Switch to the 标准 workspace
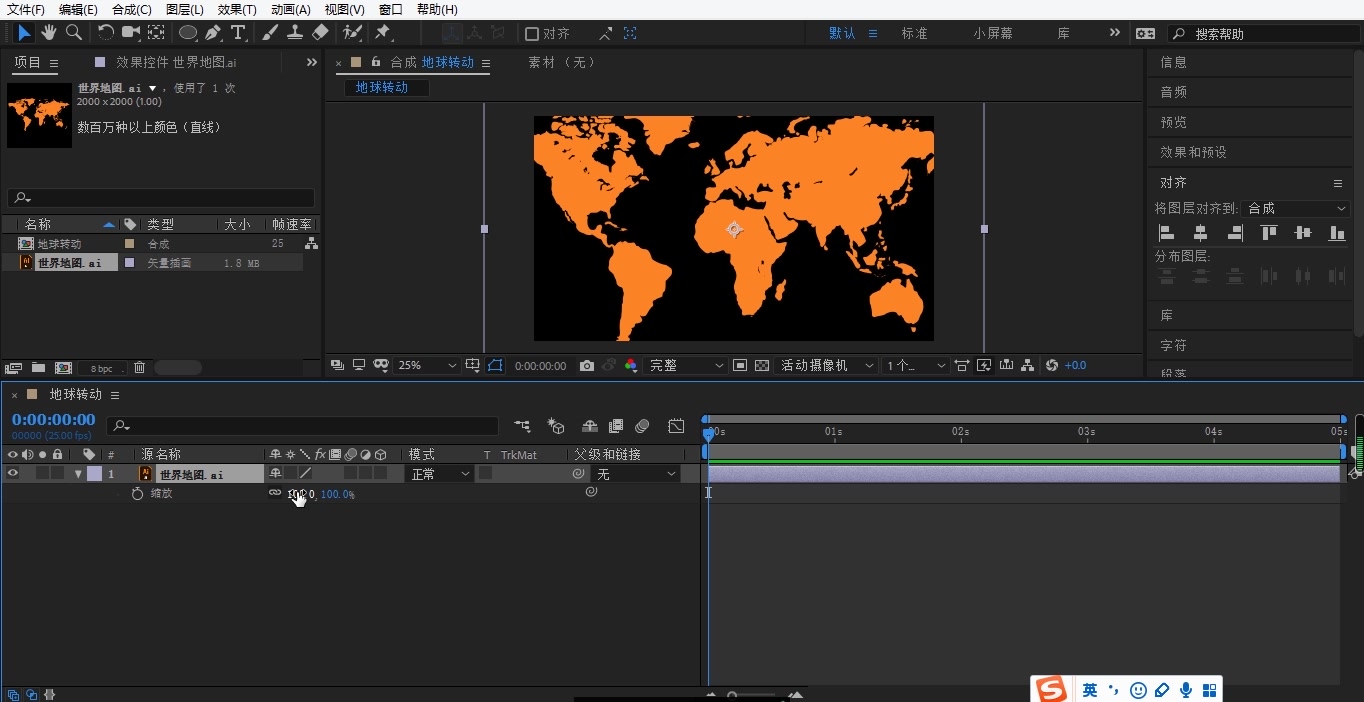 point(914,33)
